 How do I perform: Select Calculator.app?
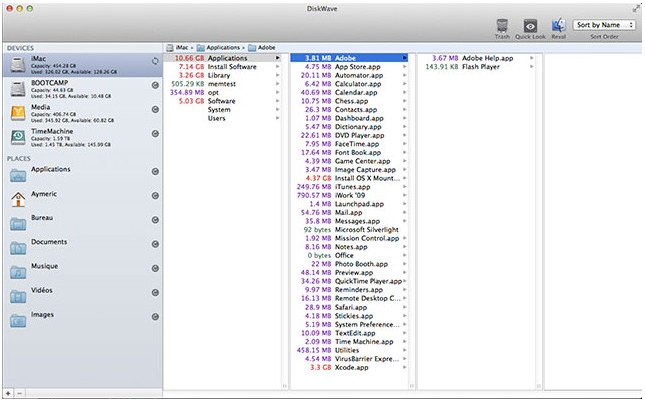tap(349, 84)
